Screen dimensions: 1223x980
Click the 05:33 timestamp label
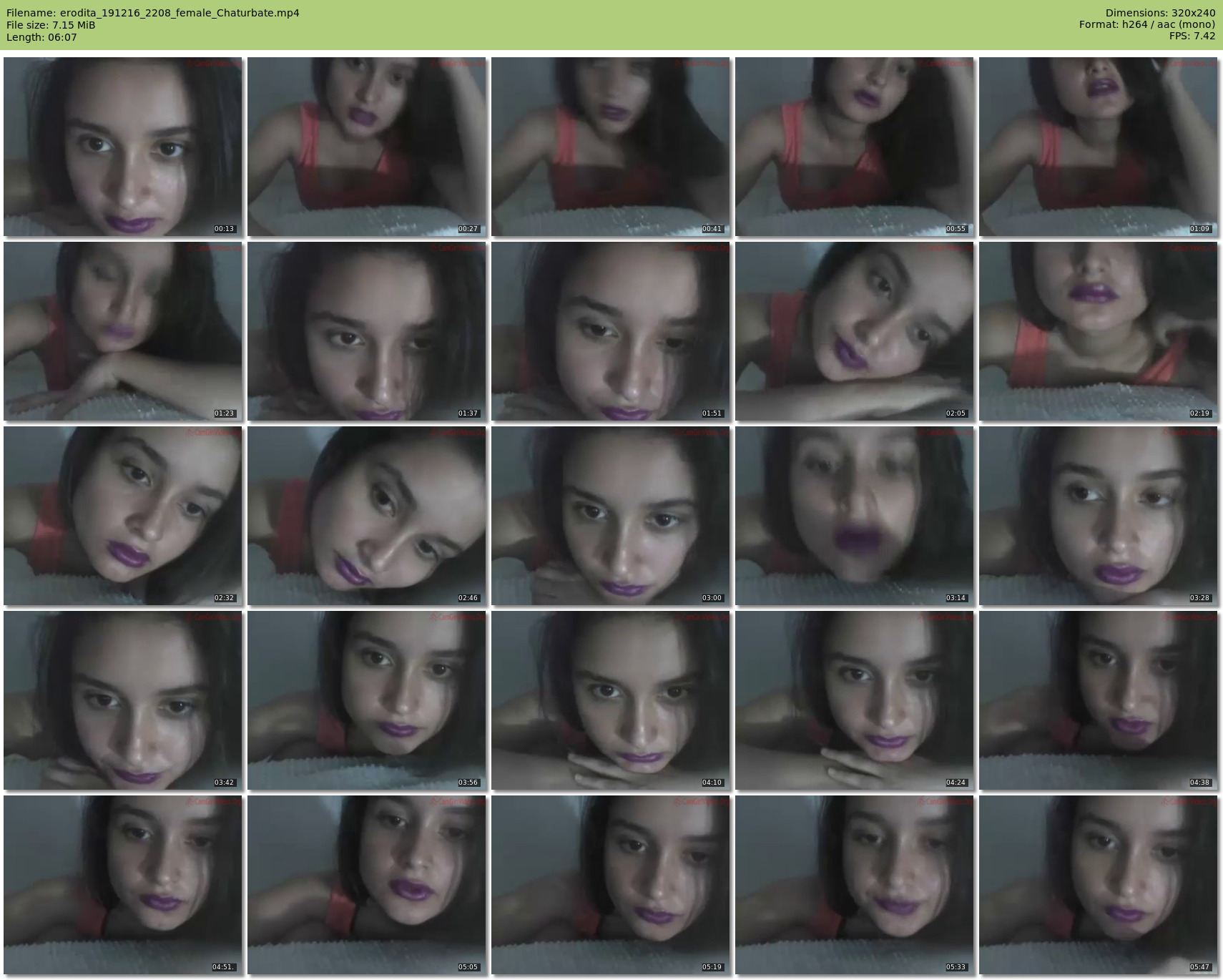point(956,967)
